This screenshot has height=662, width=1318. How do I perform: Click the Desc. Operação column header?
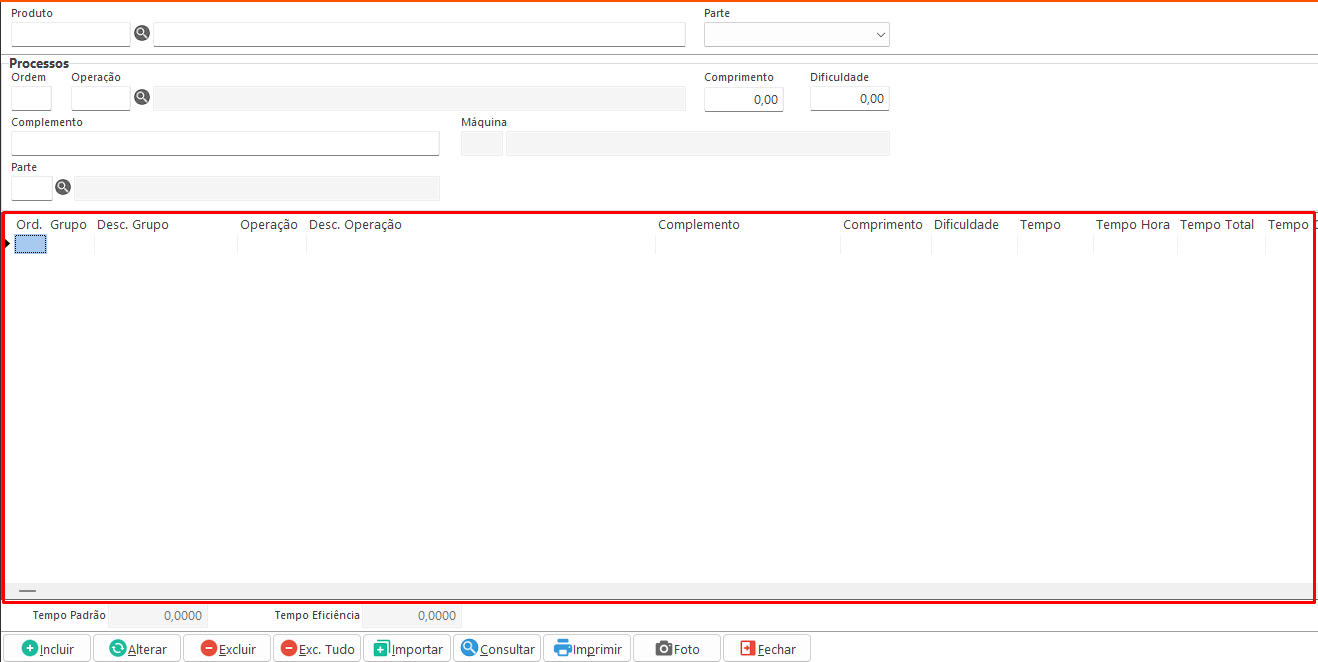[355, 225]
